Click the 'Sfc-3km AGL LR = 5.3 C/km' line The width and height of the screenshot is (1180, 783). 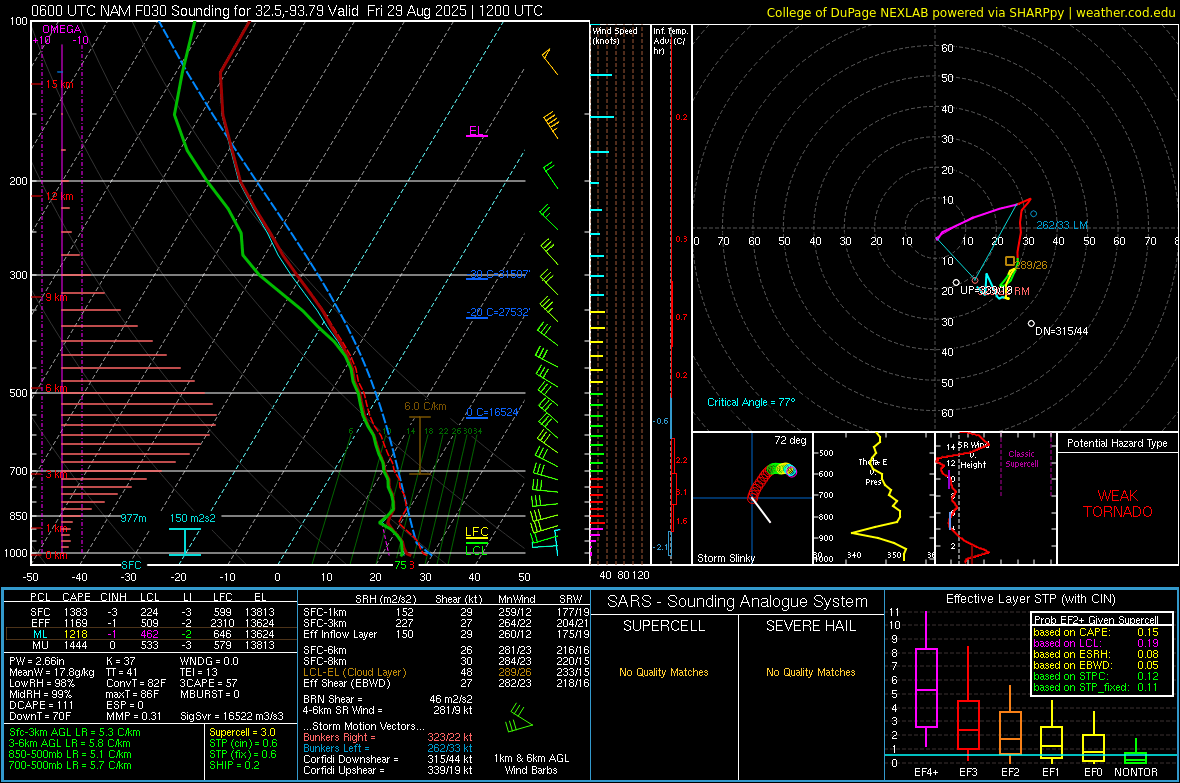click(75, 732)
